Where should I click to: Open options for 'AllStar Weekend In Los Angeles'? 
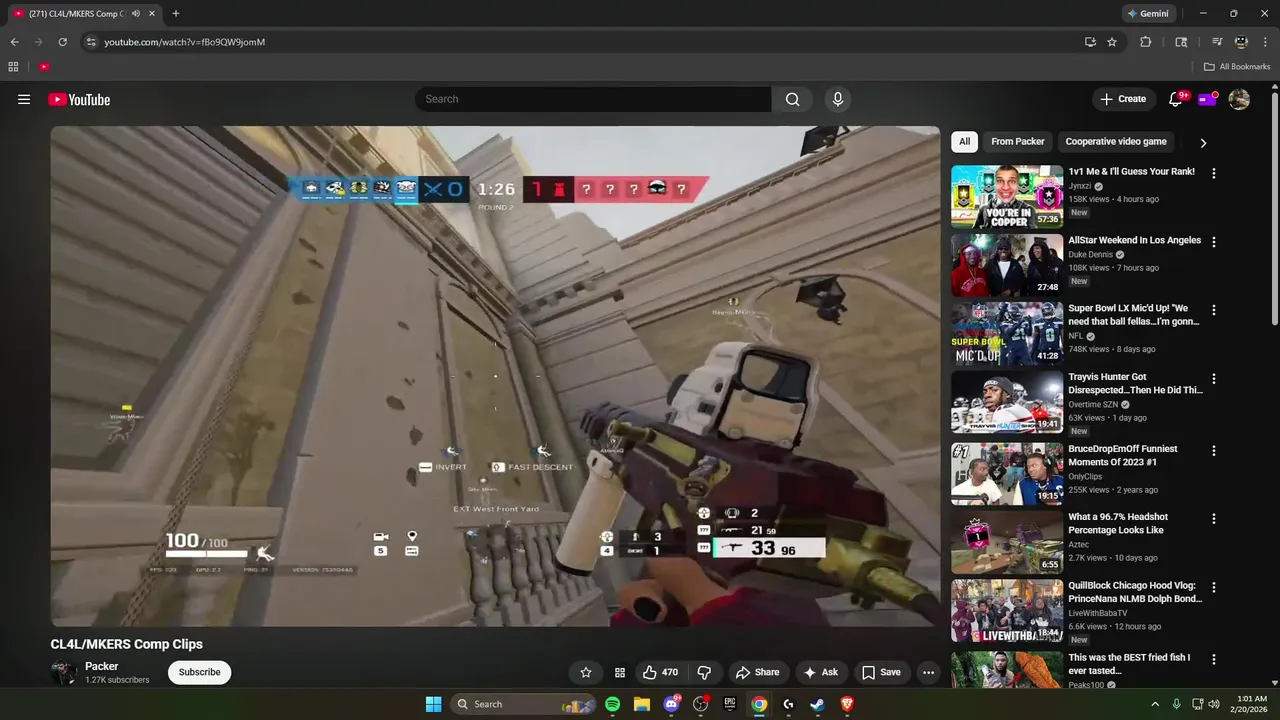point(1214,242)
